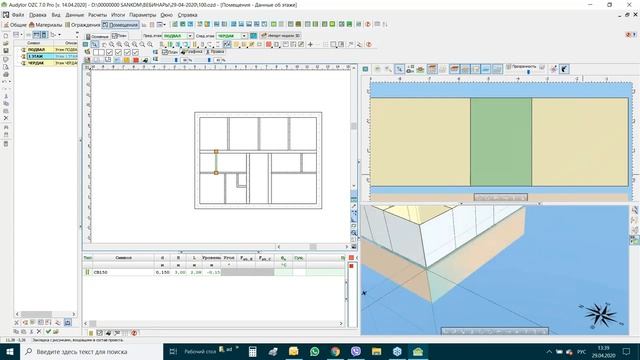Click the selected wall segment on the plan
Image resolution: width=640 pixels, height=360 pixels.
pos(216,162)
